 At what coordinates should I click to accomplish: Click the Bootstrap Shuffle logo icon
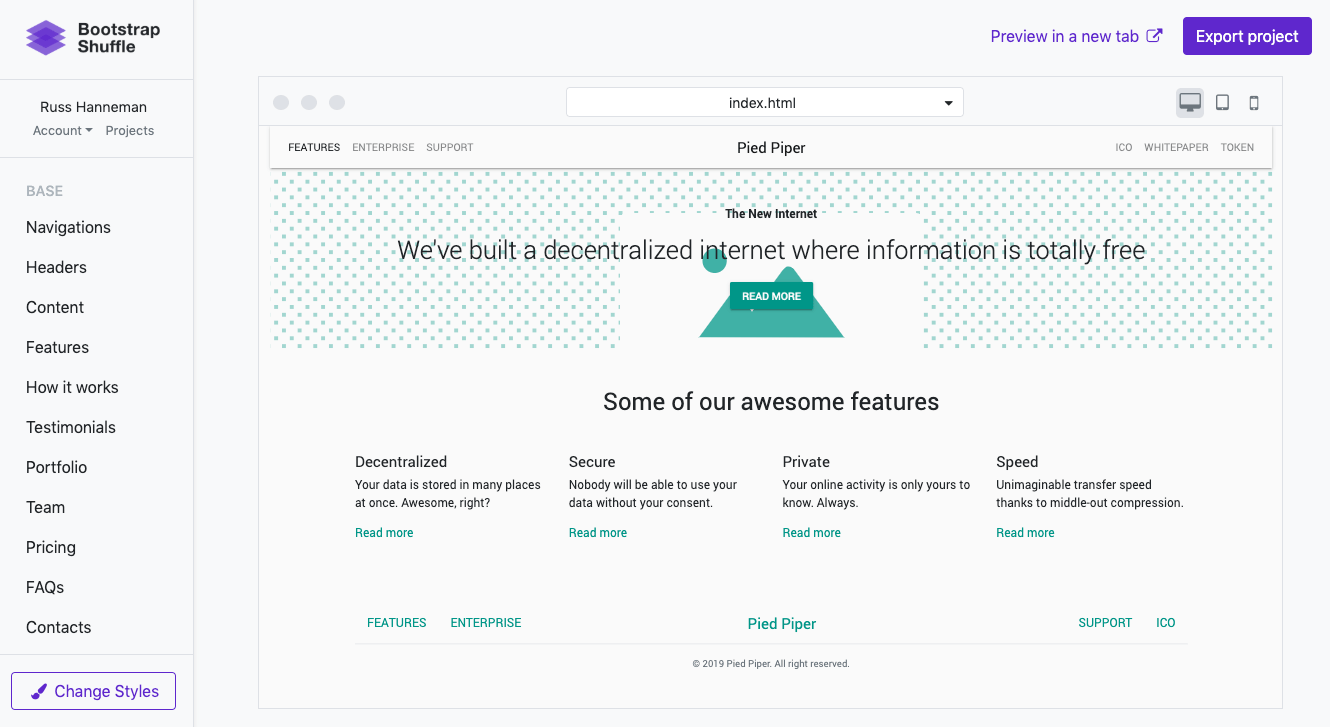[45, 37]
